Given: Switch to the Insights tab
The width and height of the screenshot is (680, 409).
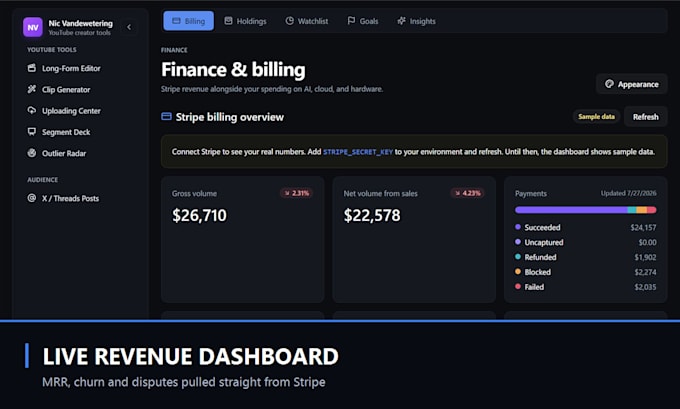Looking at the screenshot, I should pyautogui.click(x=416, y=21).
